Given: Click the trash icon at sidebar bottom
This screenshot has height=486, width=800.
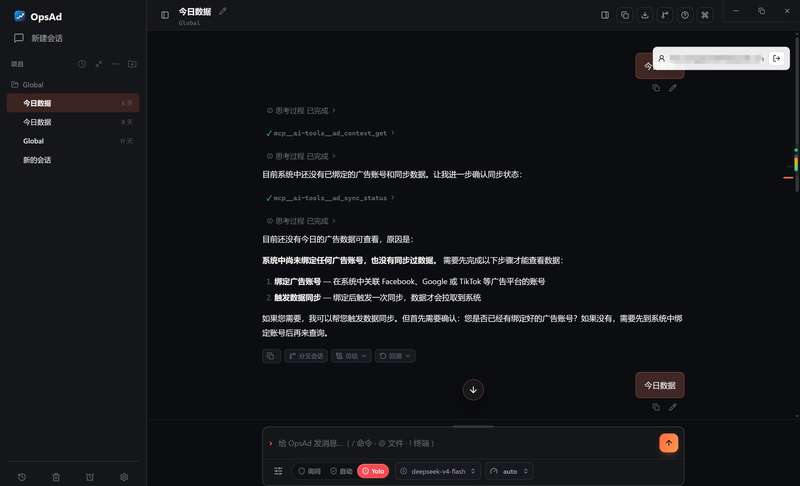Looking at the screenshot, I should 56,477.
